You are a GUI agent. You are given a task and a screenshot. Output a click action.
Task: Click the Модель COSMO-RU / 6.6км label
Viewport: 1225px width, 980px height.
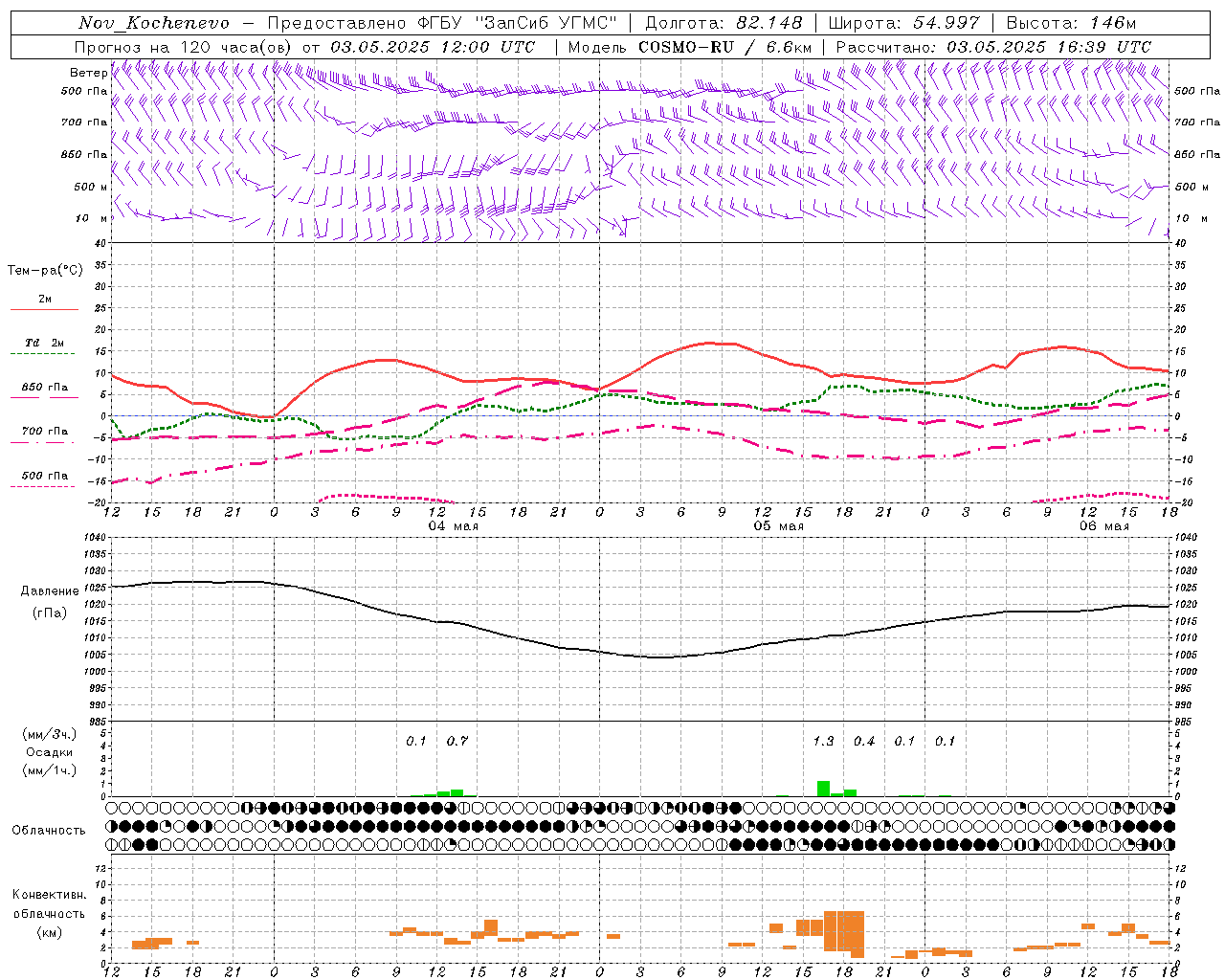click(x=689, y=46)
